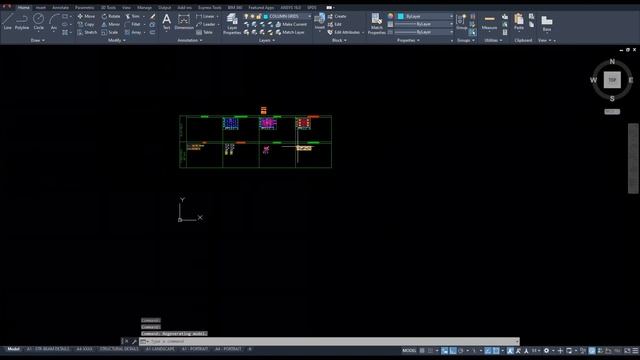This screenshot has height=360, width=640.
Task: Click Create block tool
Action: pos(337,16)
